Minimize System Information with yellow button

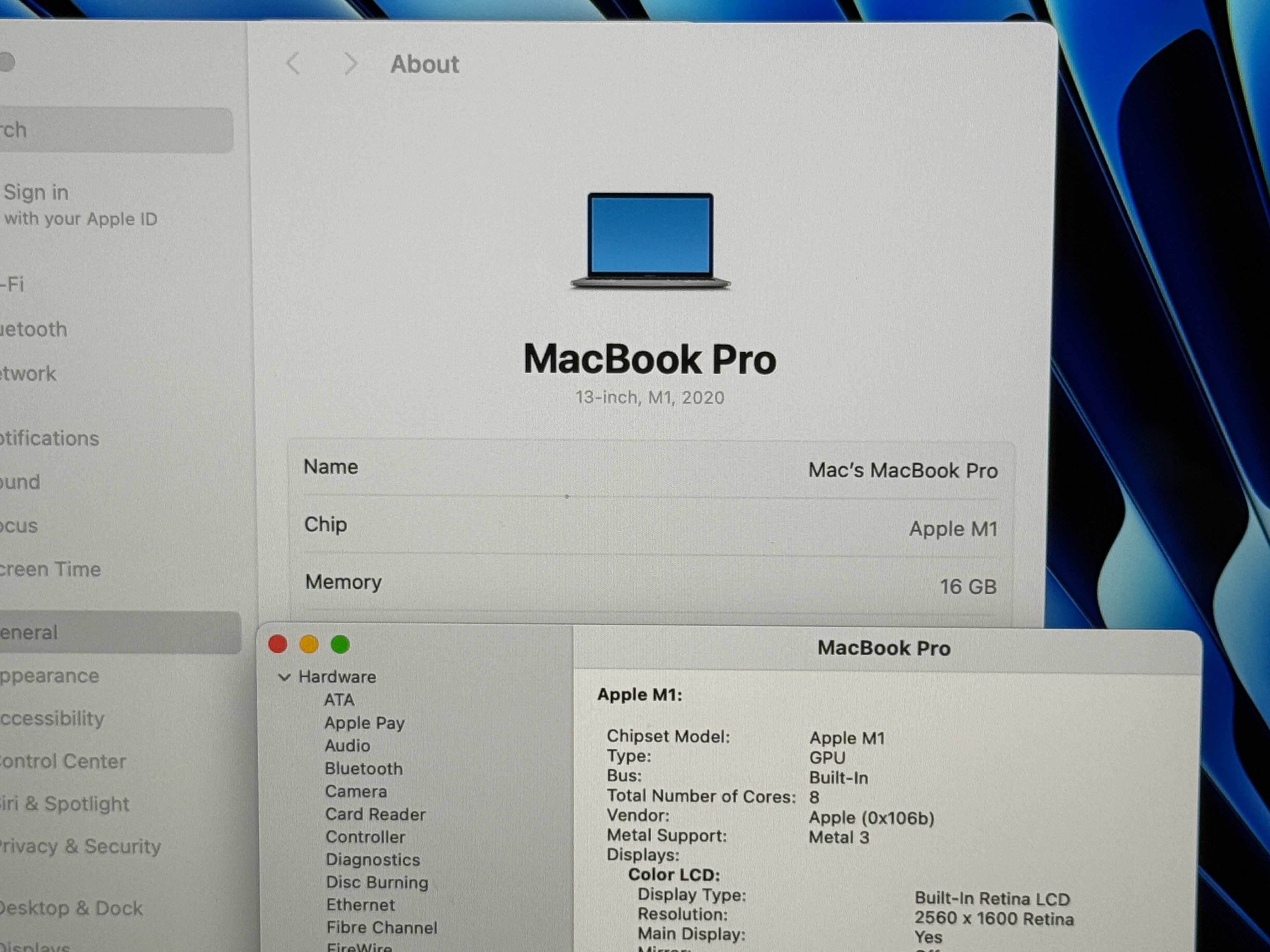pos(309,644)
